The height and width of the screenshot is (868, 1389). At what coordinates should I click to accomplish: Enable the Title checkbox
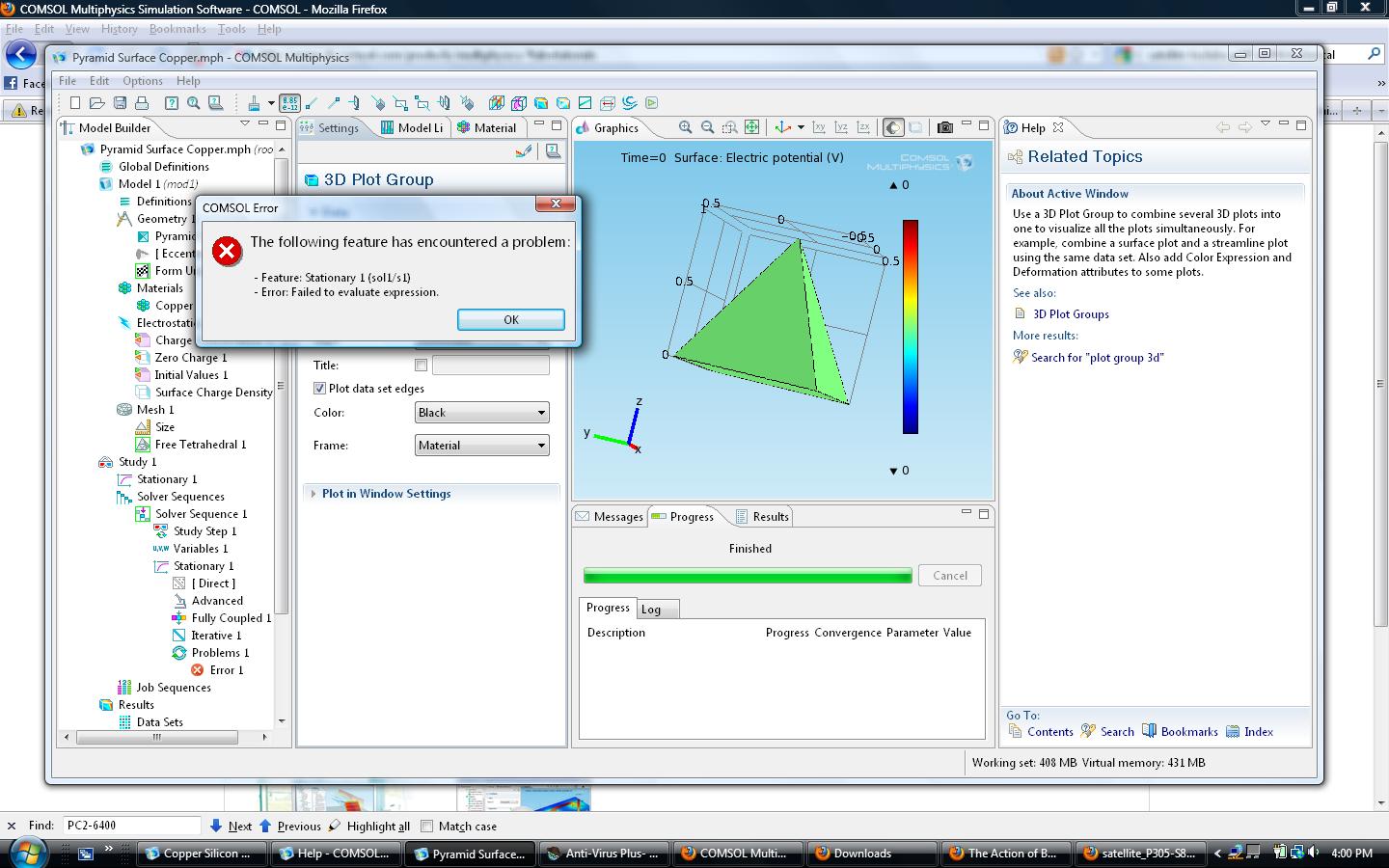tap(421, 366)
